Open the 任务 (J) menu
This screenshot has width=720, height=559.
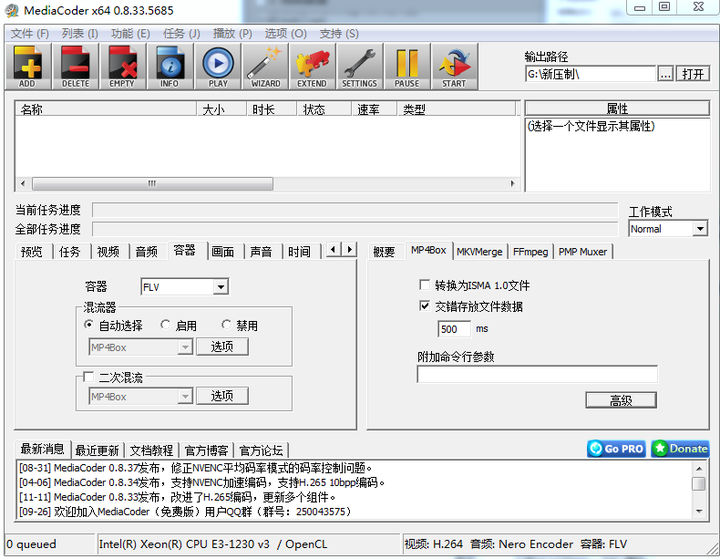[x=181, y=34]
